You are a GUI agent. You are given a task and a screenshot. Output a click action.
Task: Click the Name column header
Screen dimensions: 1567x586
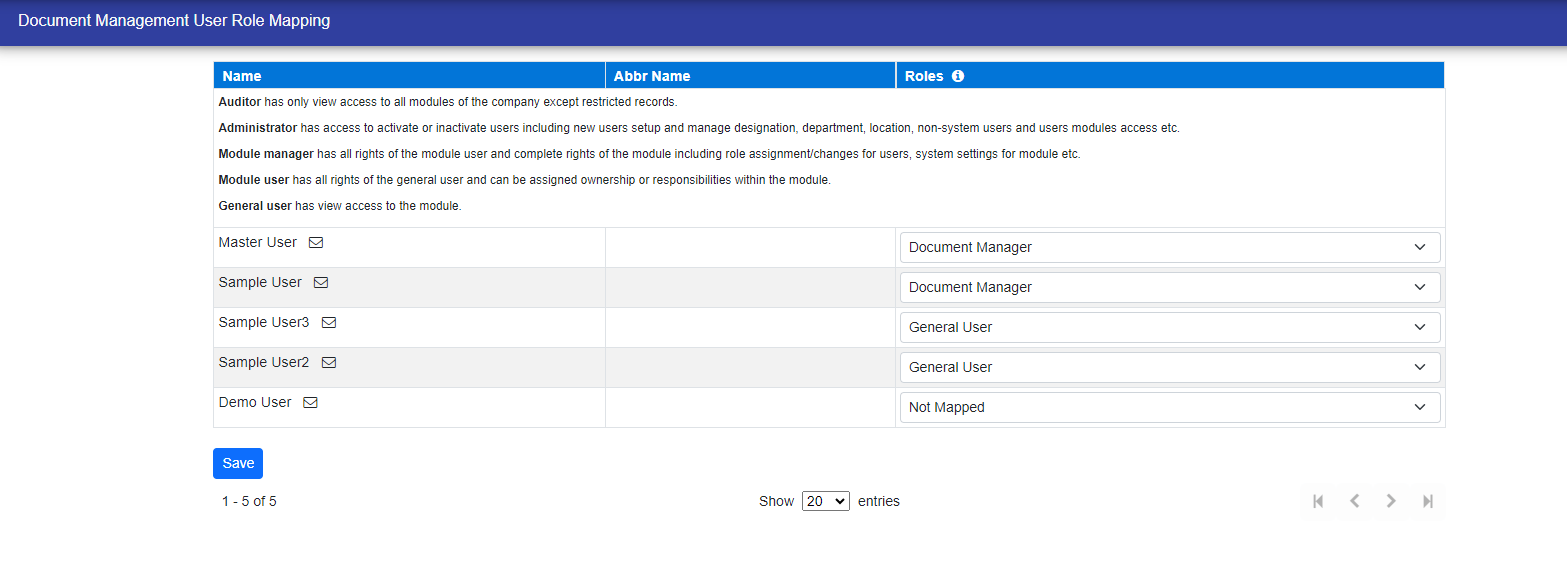coord(242,76)
